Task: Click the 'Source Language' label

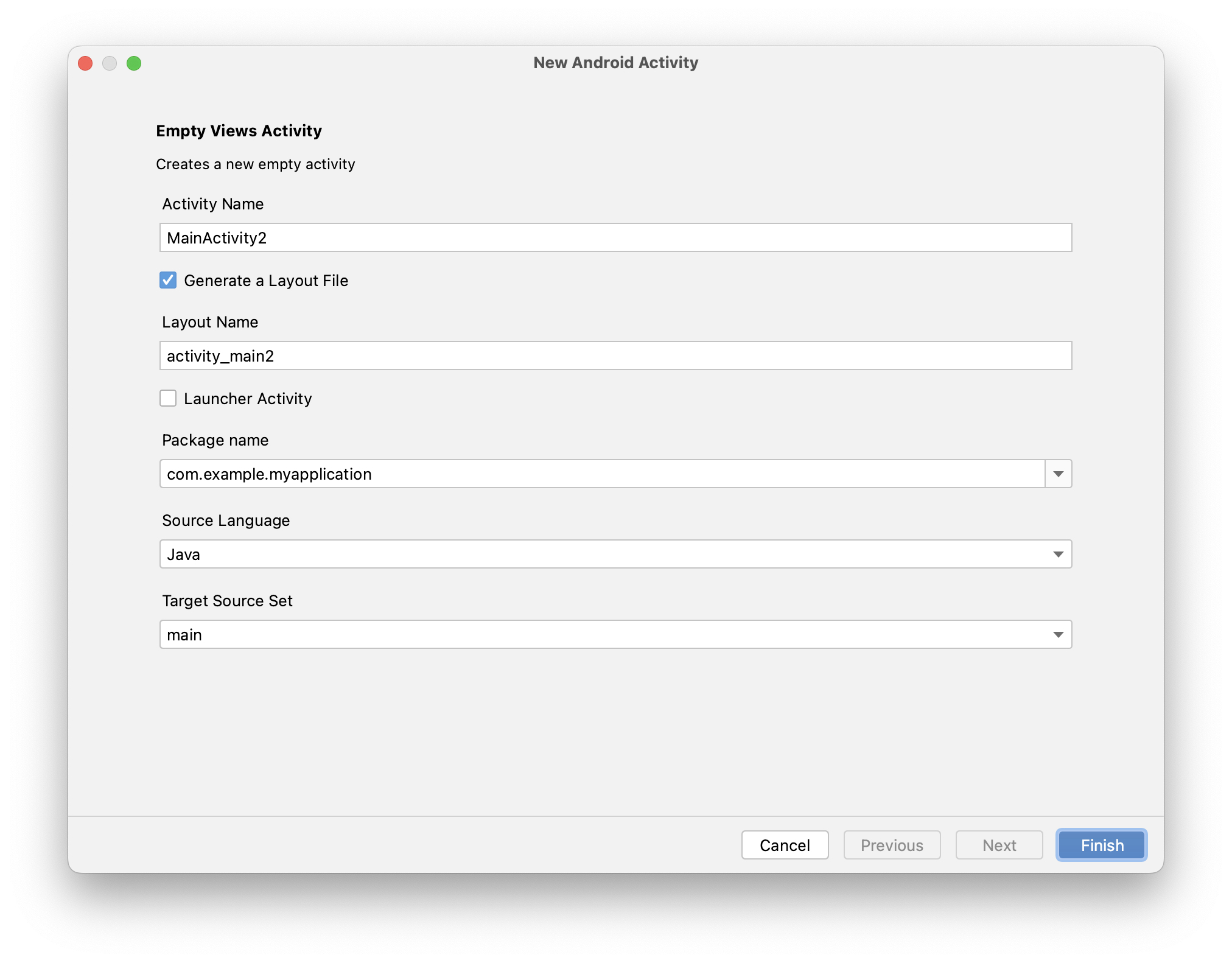Action: coord(226,520)
